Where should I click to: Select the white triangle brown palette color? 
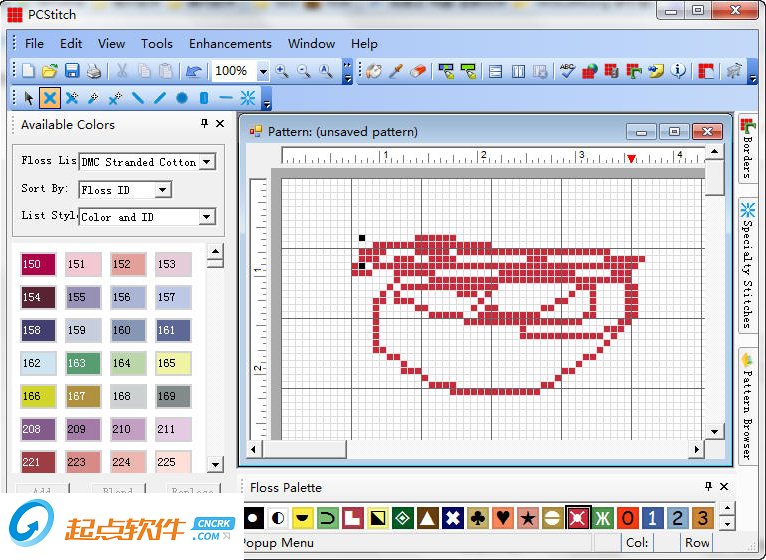click(428, 518)
